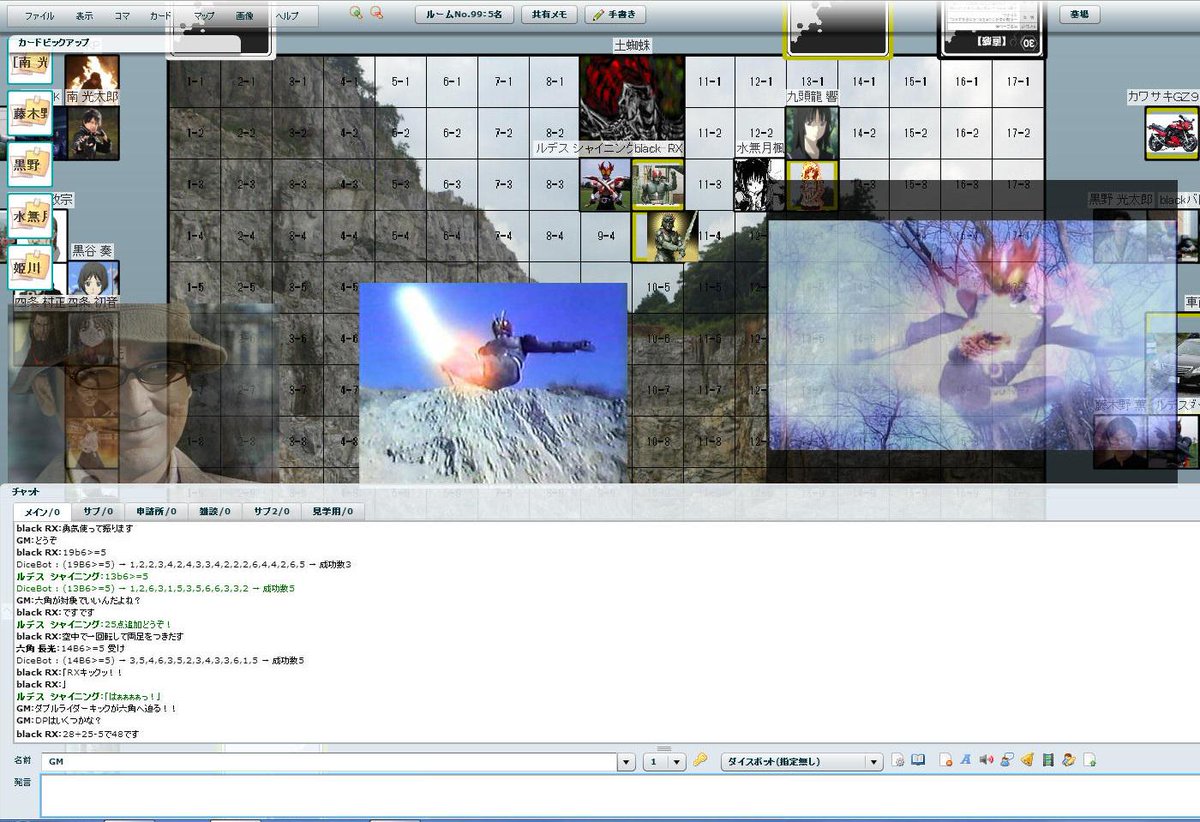
Task: Click the page with red dot icon
Action: (946, 761)
